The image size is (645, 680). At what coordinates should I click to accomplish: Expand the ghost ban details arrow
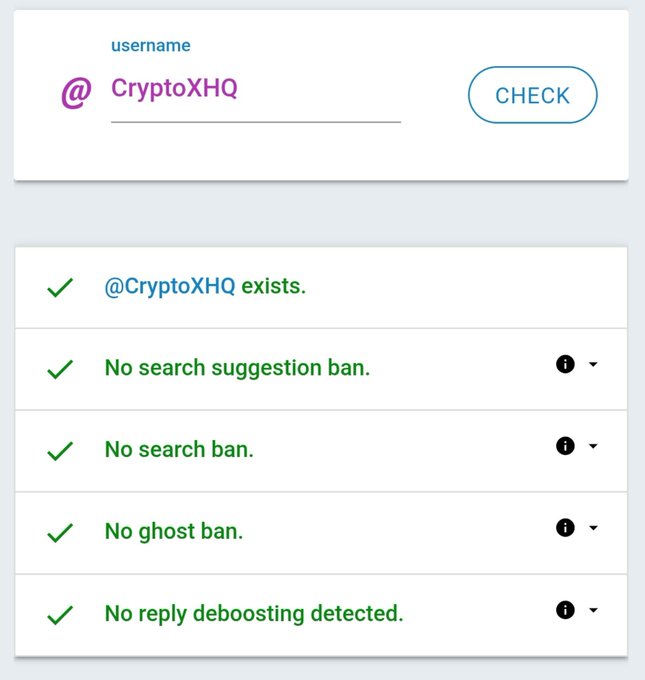(593, 528)
